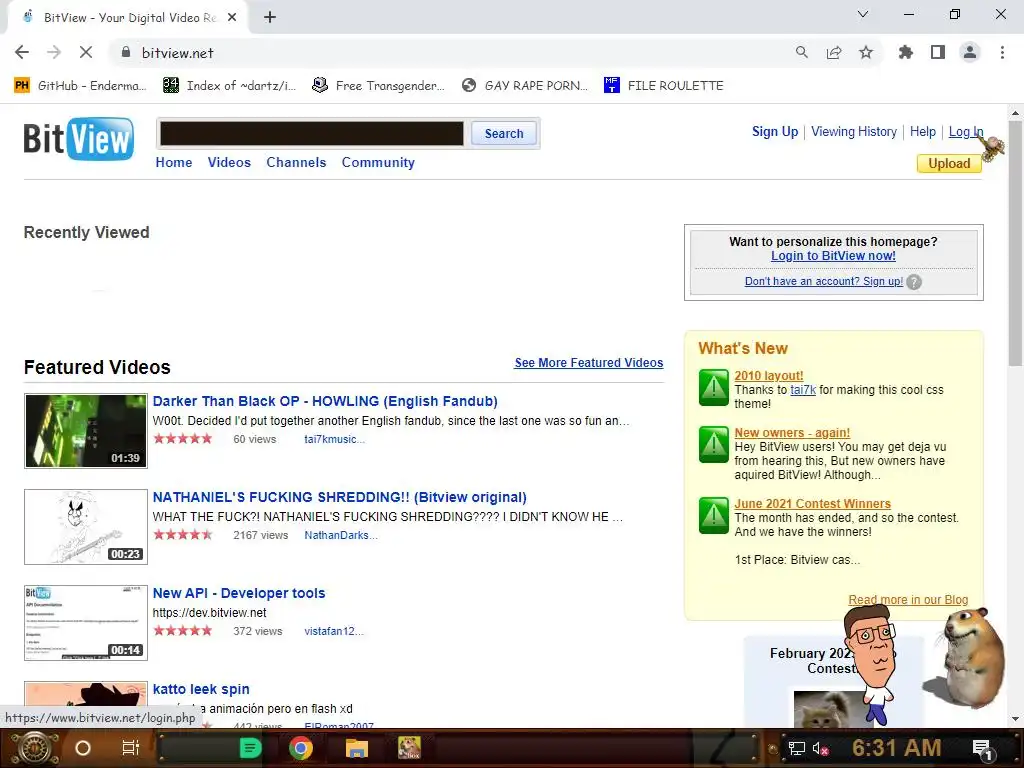Open the notification center icon
This screenshot has height=768, width=1024.
[x=982, y=748]
